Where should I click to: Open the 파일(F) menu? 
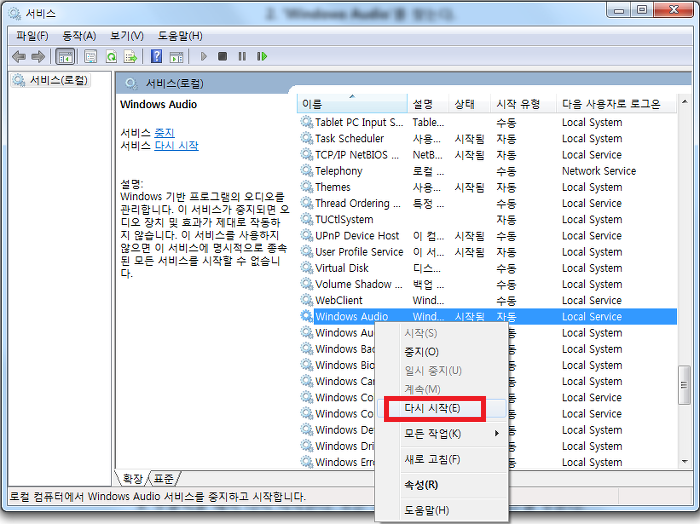(32, 36)
